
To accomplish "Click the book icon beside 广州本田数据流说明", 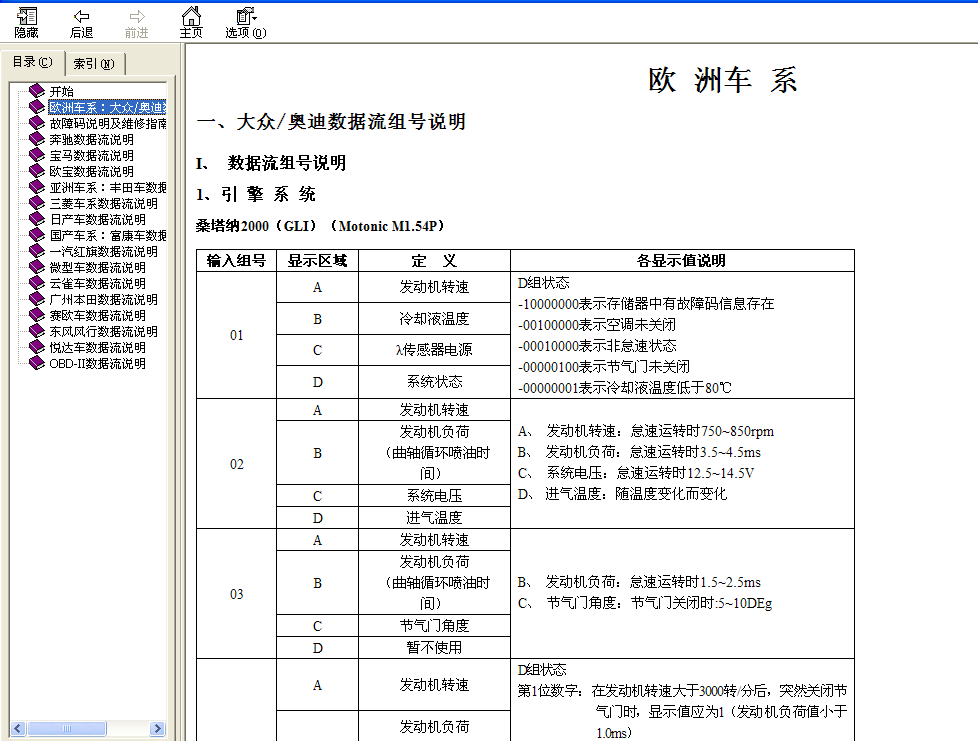I will coord(37,299).
